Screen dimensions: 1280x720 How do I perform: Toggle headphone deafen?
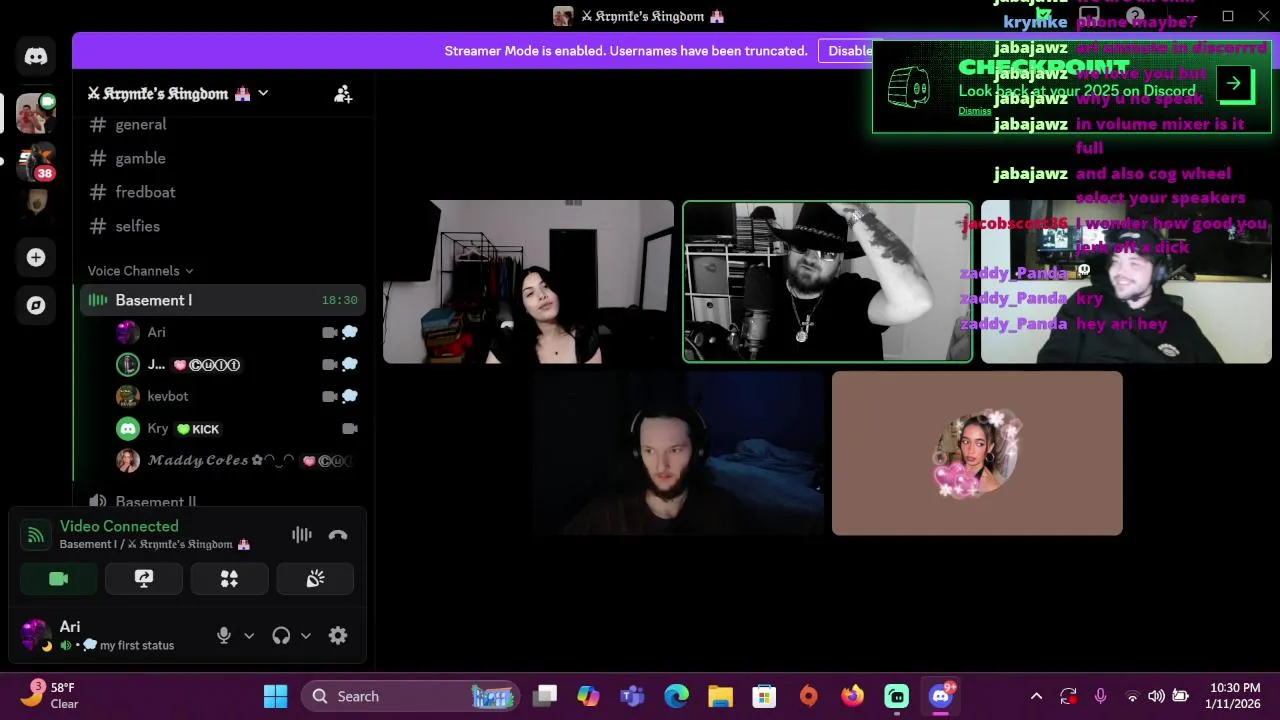coord(281,636)
